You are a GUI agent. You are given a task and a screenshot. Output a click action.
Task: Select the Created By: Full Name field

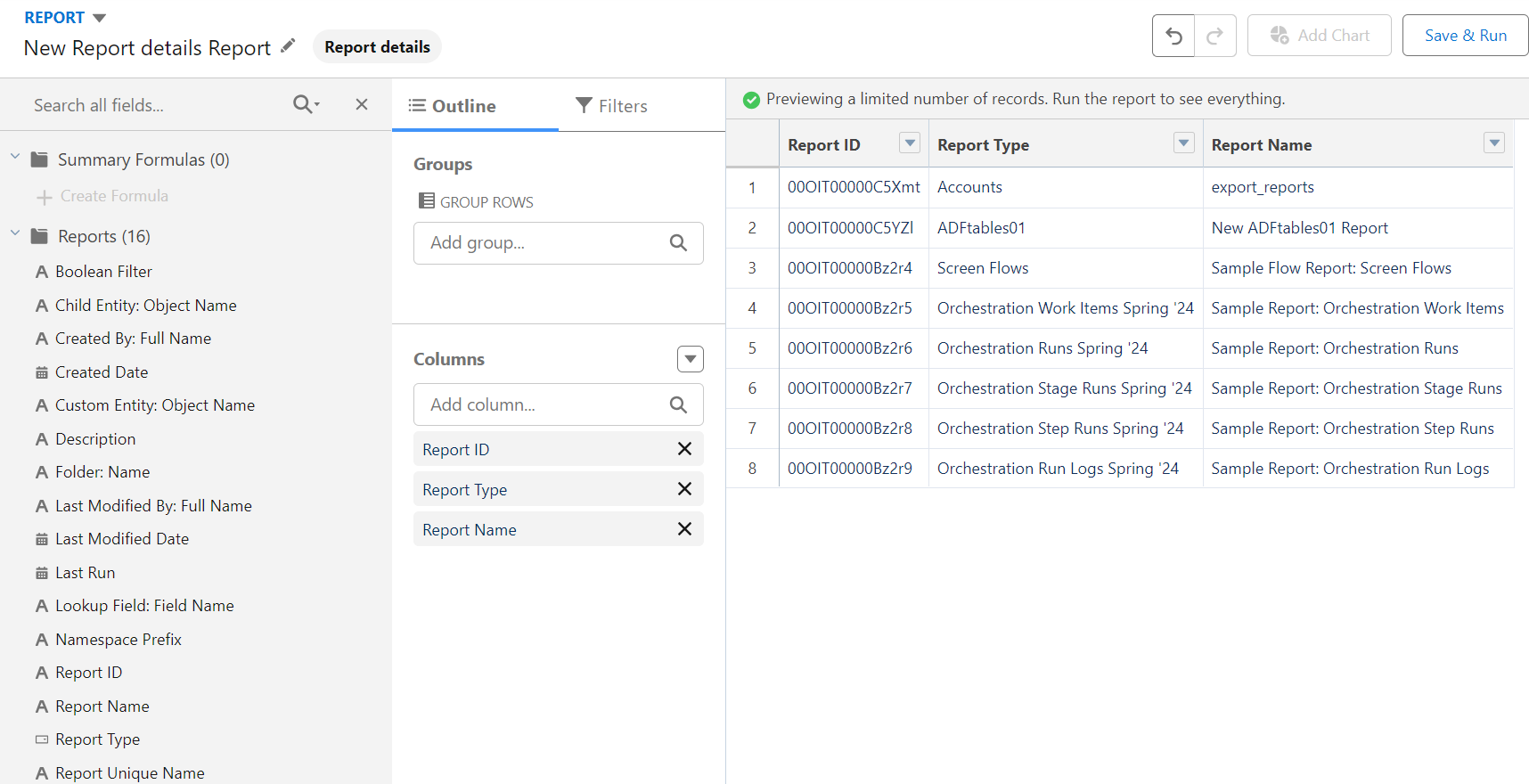134,339
